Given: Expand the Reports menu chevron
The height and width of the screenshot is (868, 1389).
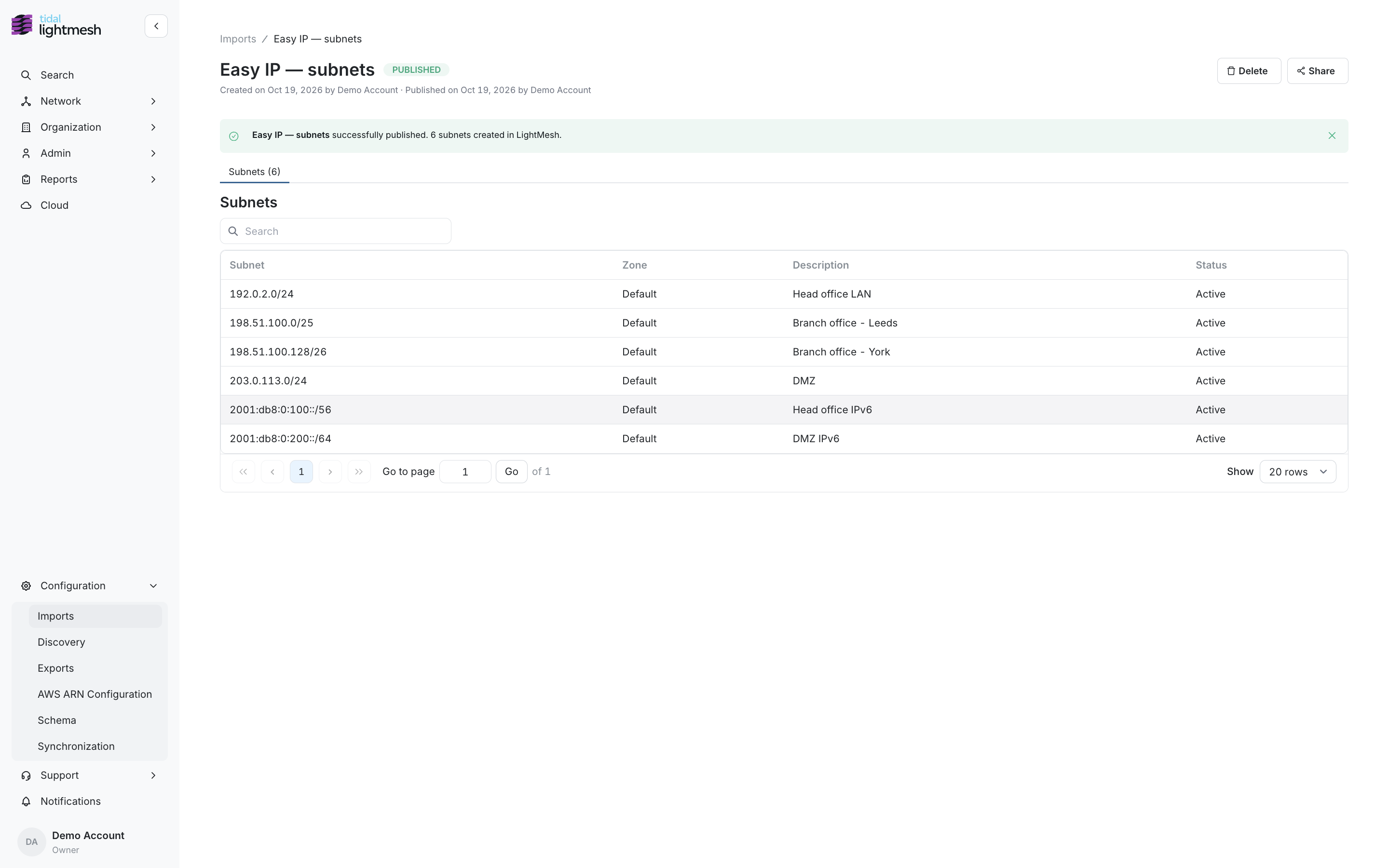Looking at the screenshot, I should 153,179.
